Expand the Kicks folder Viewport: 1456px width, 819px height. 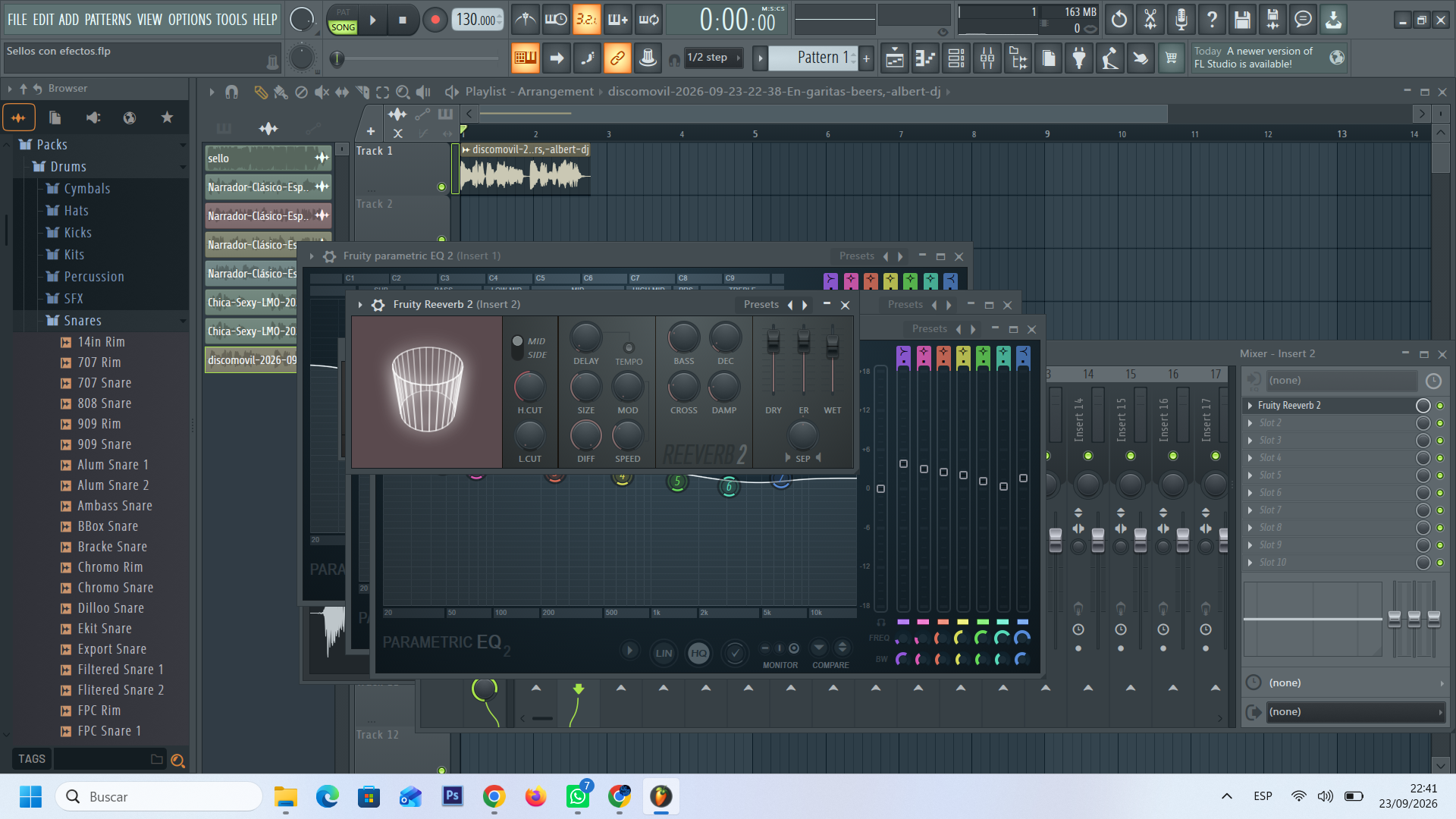coord(77,233)
